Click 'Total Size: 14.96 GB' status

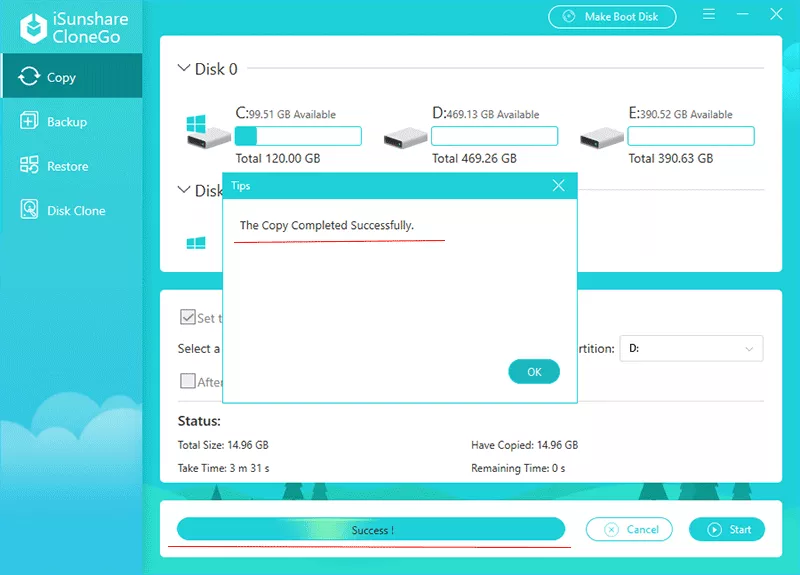(223, 445)
